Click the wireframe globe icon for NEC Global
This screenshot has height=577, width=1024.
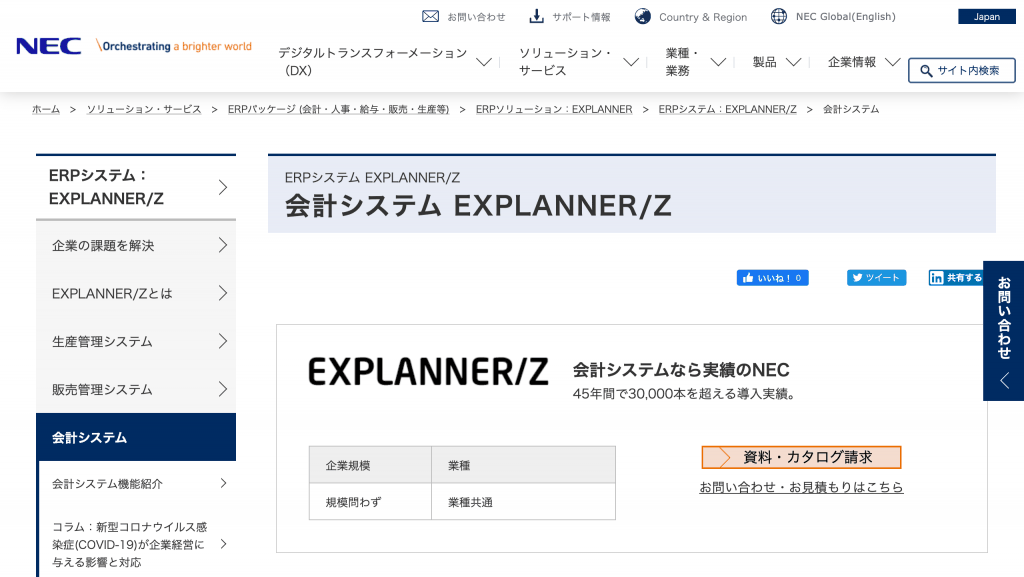pos(778,16)
